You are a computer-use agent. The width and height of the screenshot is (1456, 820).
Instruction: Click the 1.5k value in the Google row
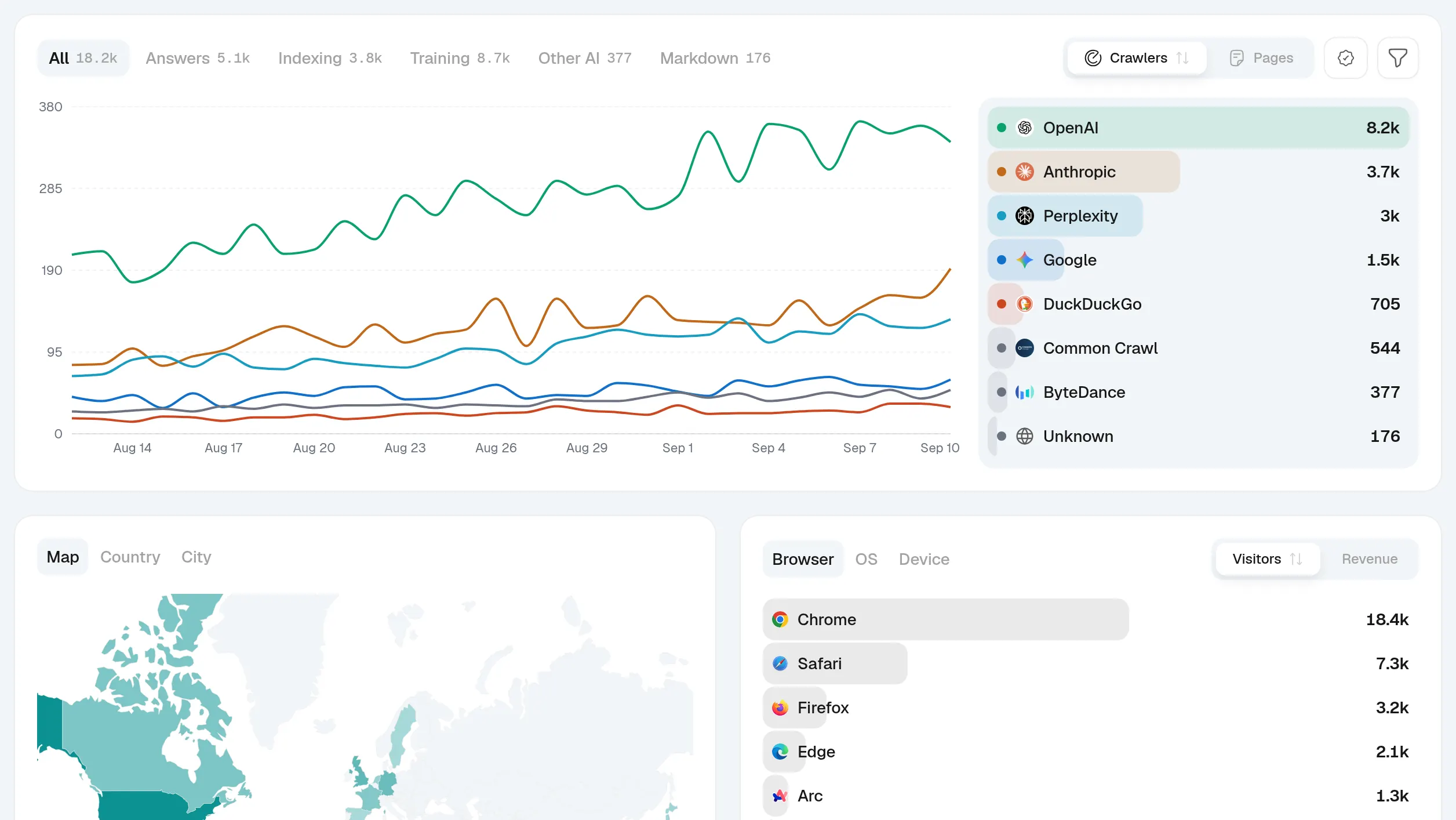pos(1382,260)
